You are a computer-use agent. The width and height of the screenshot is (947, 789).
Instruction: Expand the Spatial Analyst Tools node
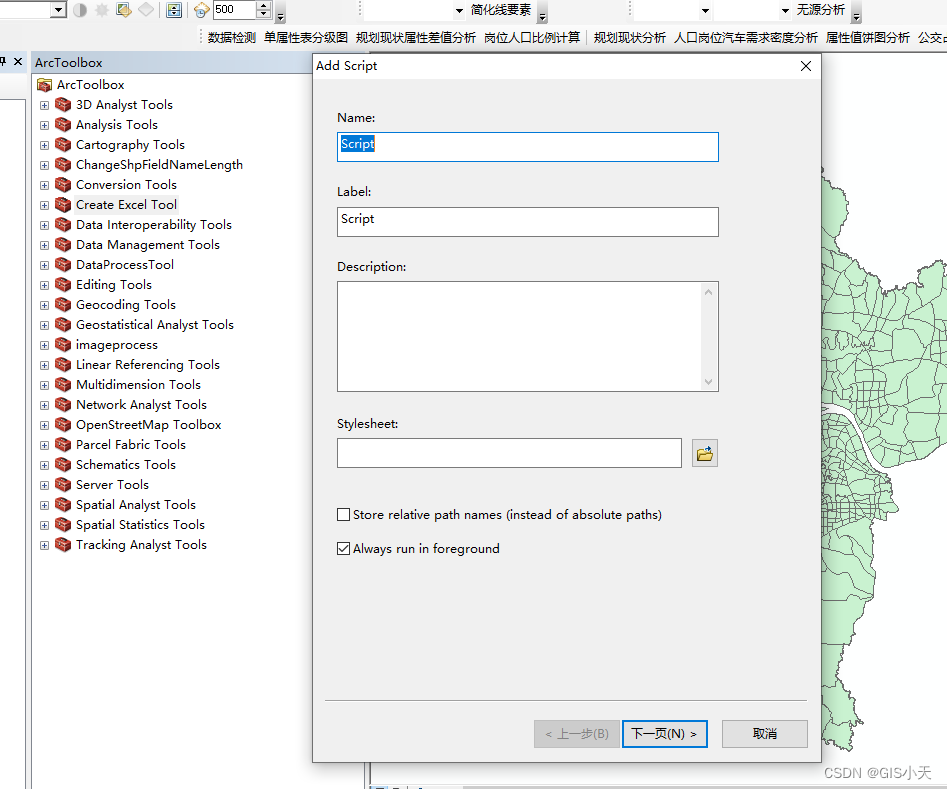pos(43,504)
